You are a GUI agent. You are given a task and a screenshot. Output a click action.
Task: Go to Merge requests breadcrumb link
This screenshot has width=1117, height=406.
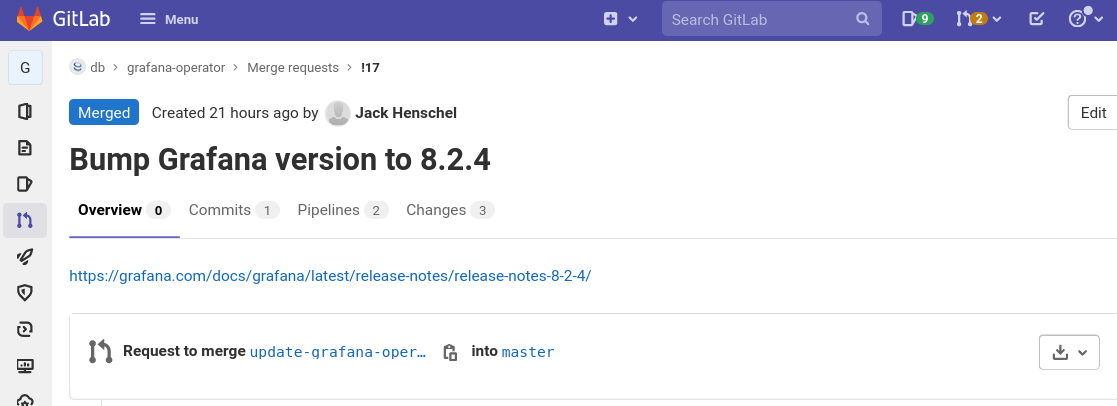coord(293,68)
